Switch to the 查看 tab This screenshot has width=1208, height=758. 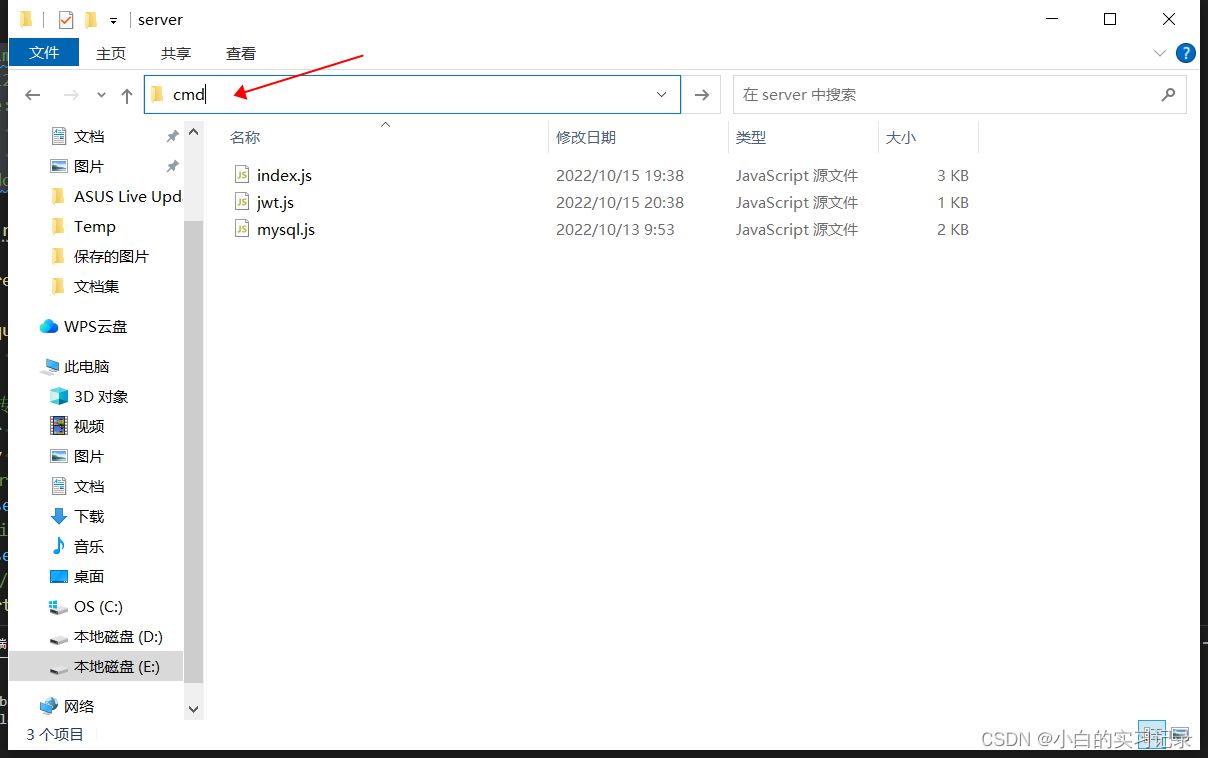[241, 53]
